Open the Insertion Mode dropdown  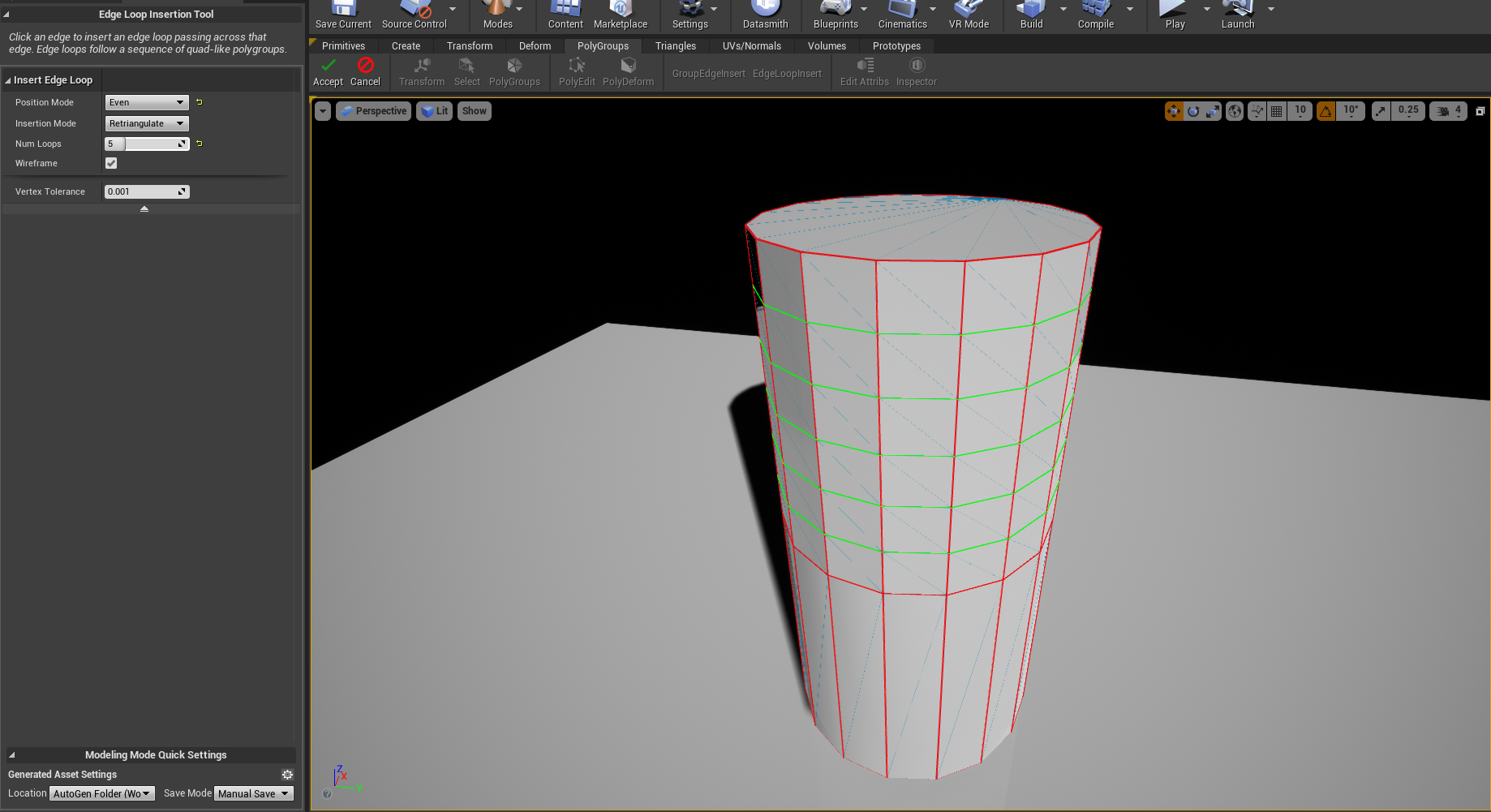pos(147,123)
